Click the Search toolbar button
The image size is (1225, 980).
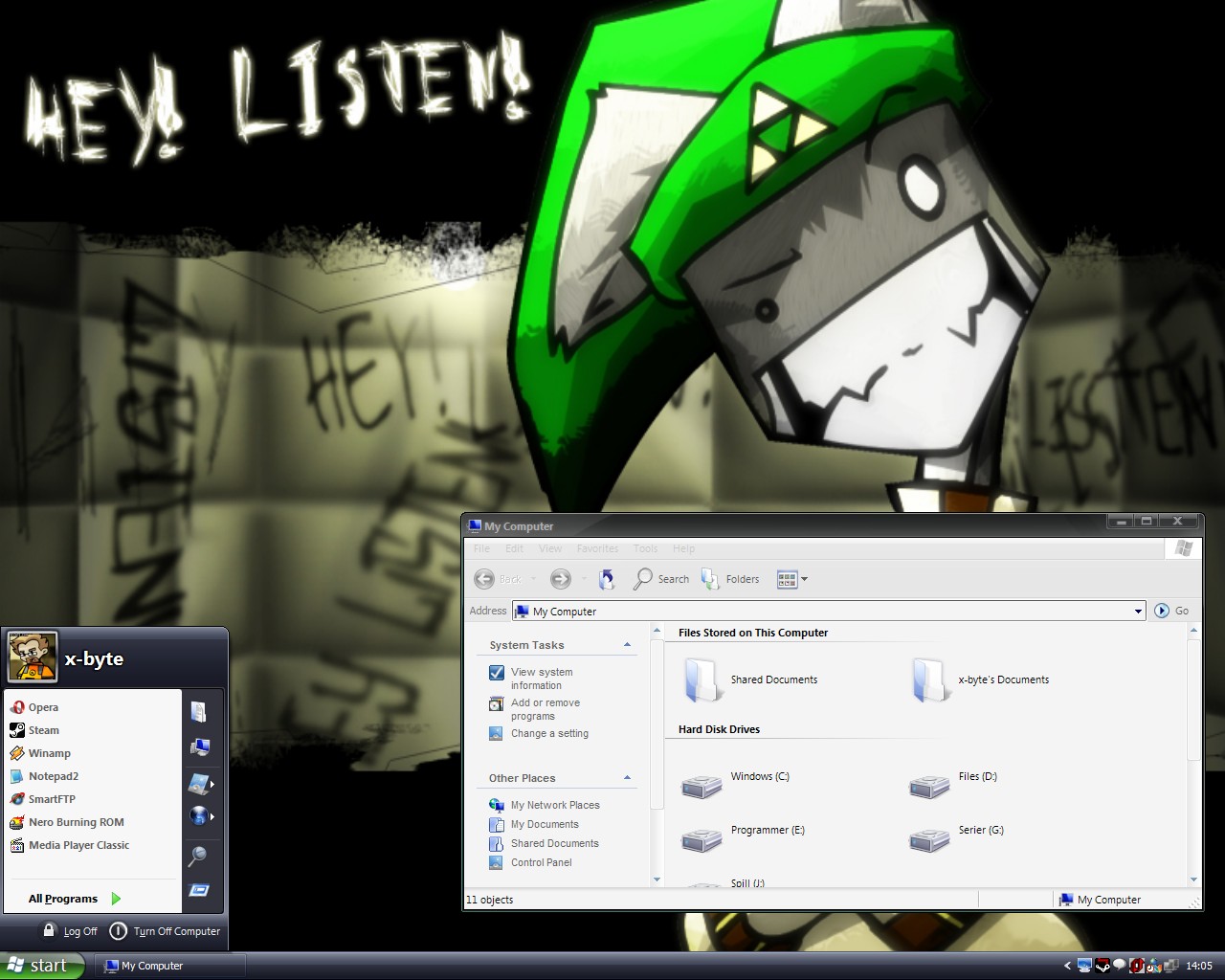[661, 579]
